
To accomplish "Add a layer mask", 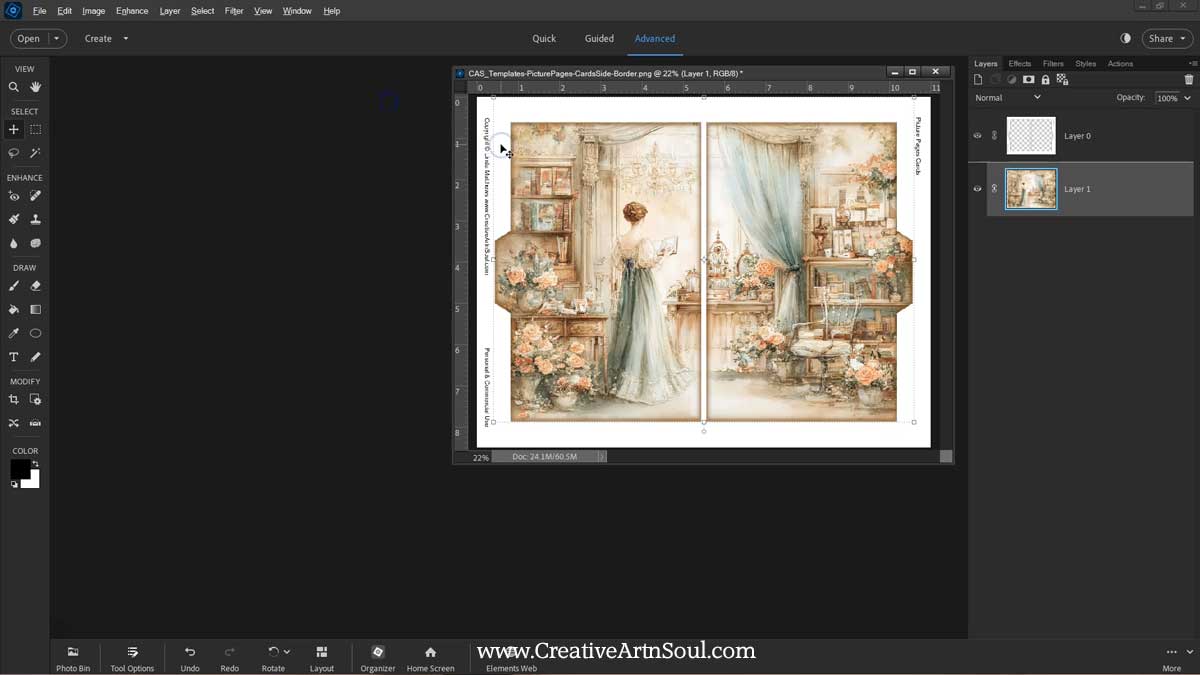I will tap(1028, 80).
